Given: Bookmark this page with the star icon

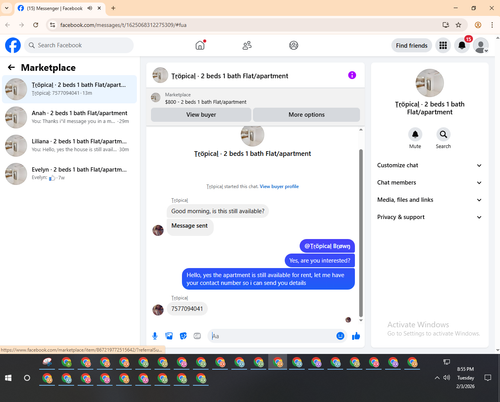Looking at the screenshot, I should coord(458,25).
